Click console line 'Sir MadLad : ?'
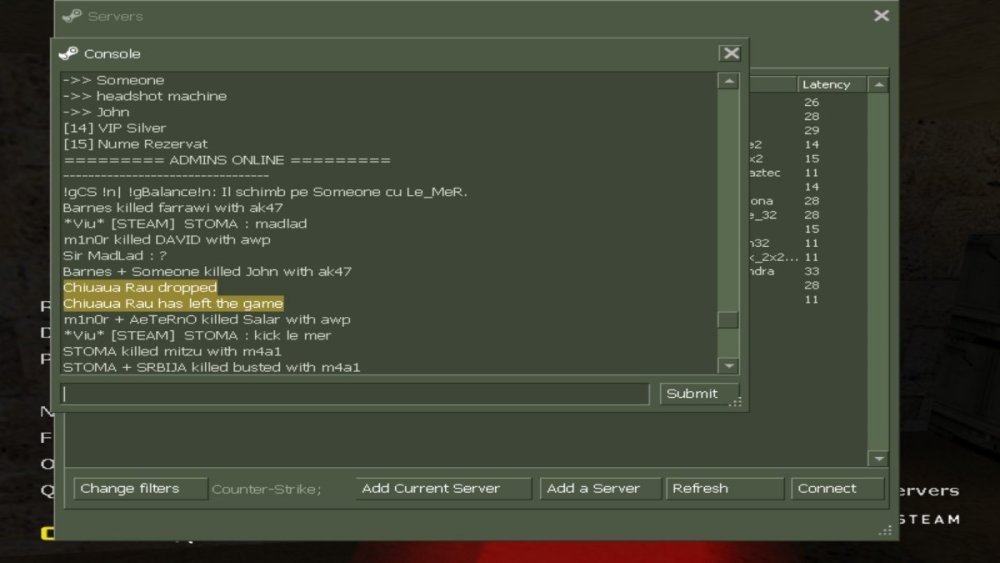The image size is (1000, 563). point(115,256)
